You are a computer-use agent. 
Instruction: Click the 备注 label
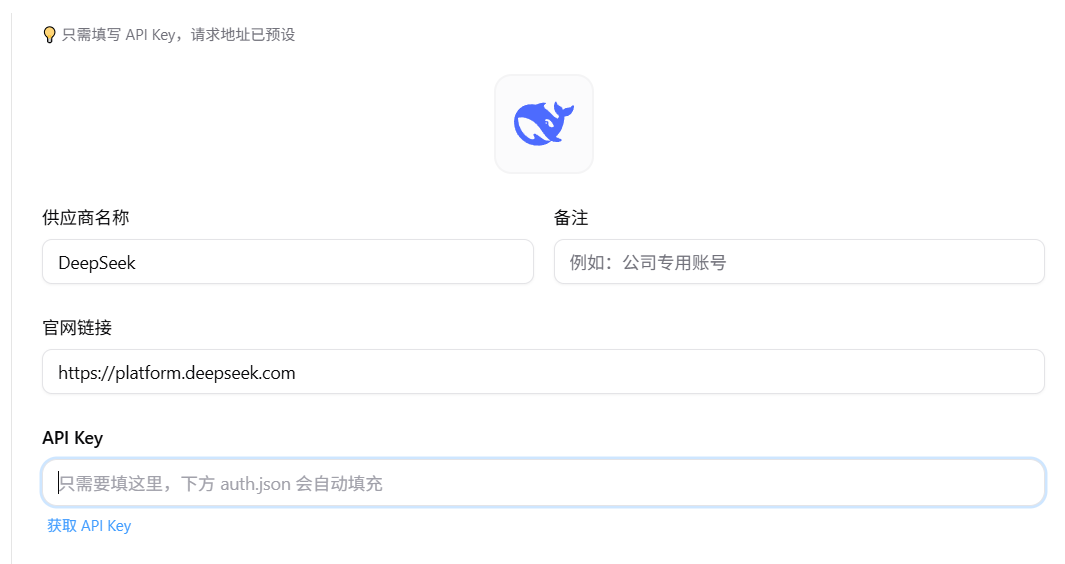(x=571, y=217)
